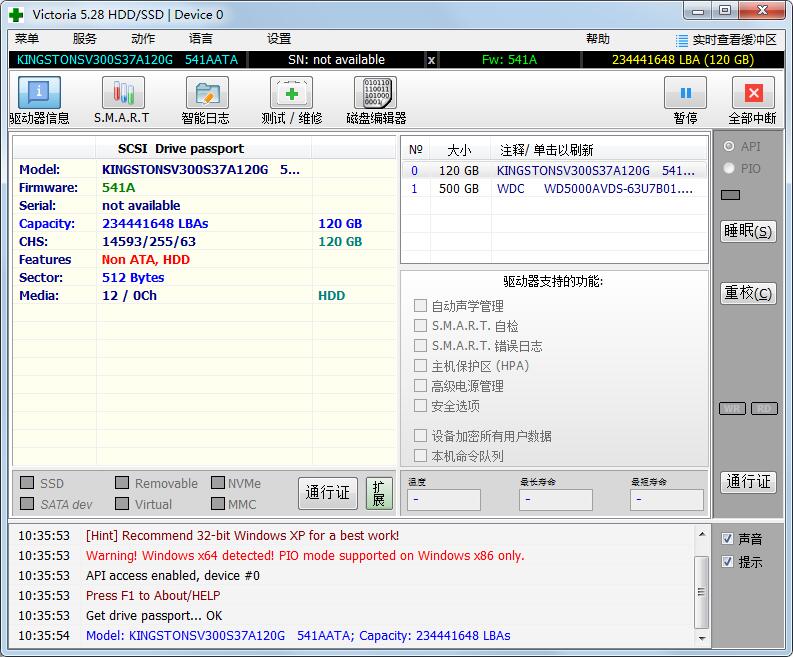Uncheck the 提示 hints checkbox
The height and width of the screenshot is (657, 793).
coord(727,562)
